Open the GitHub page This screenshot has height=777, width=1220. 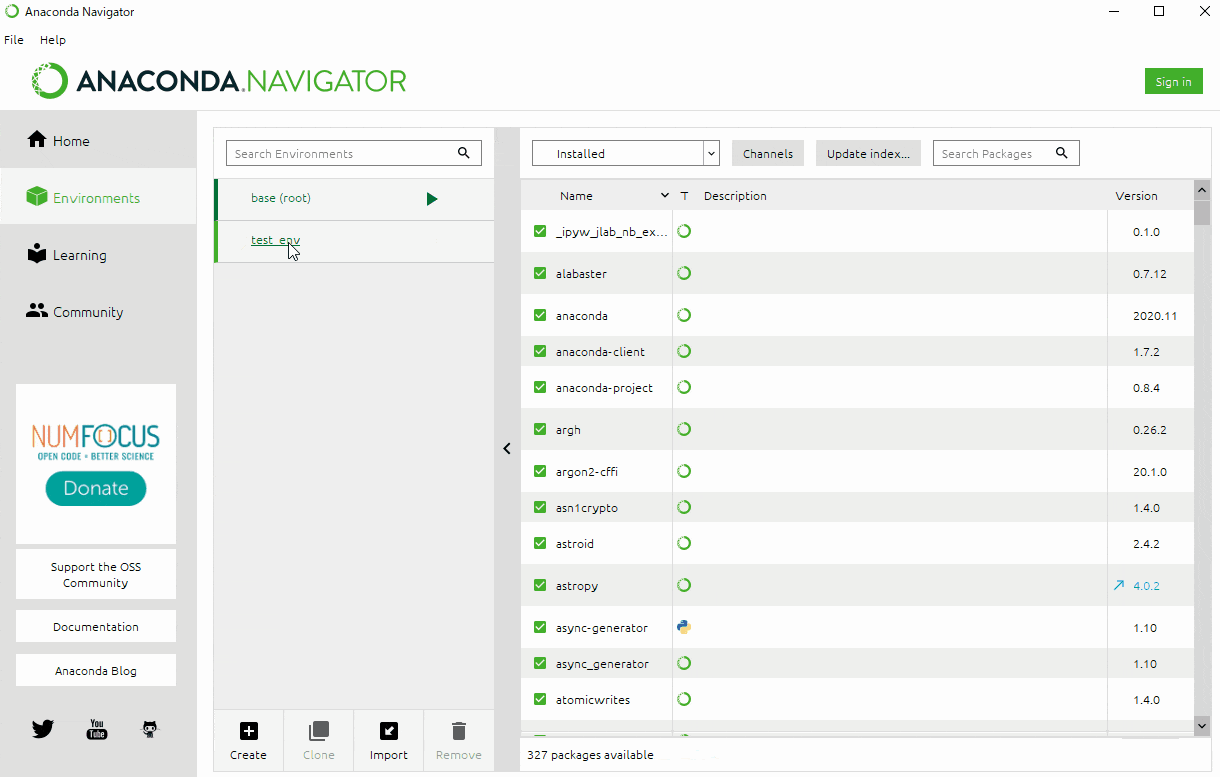[x=150, y=729]
